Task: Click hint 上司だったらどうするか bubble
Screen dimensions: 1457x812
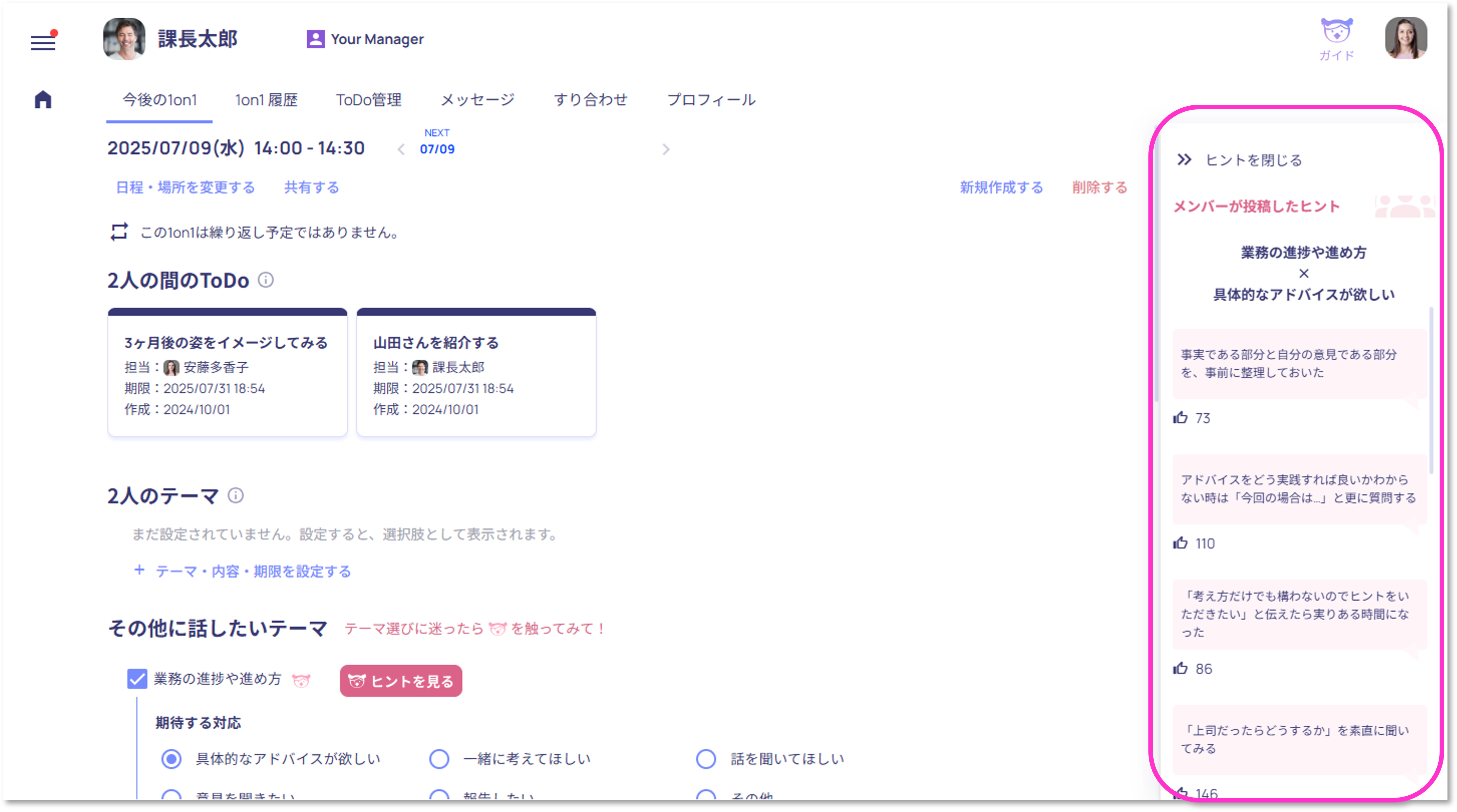Action: (1299, 739)
